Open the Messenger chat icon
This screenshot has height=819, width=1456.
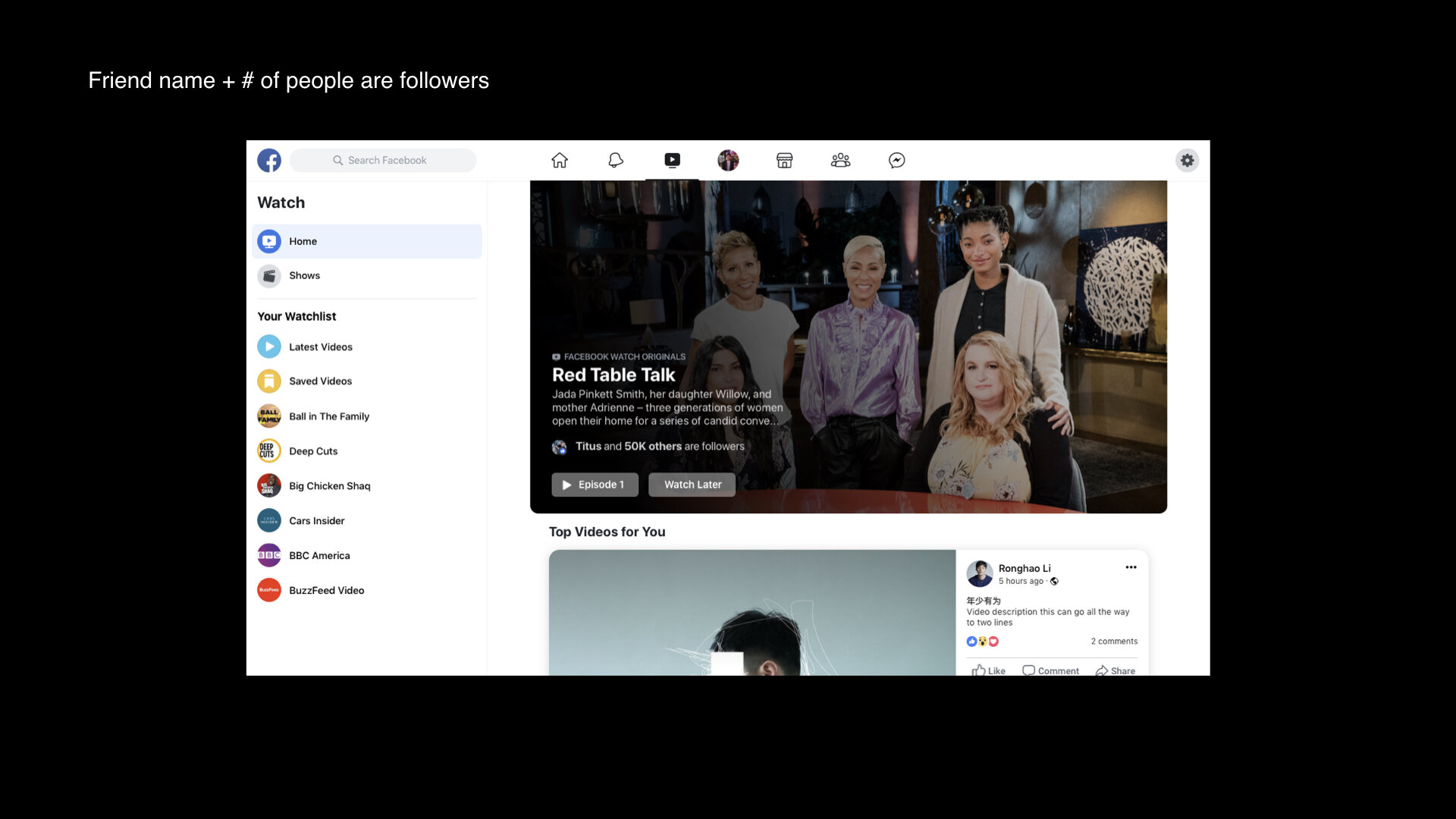(896, 160)
